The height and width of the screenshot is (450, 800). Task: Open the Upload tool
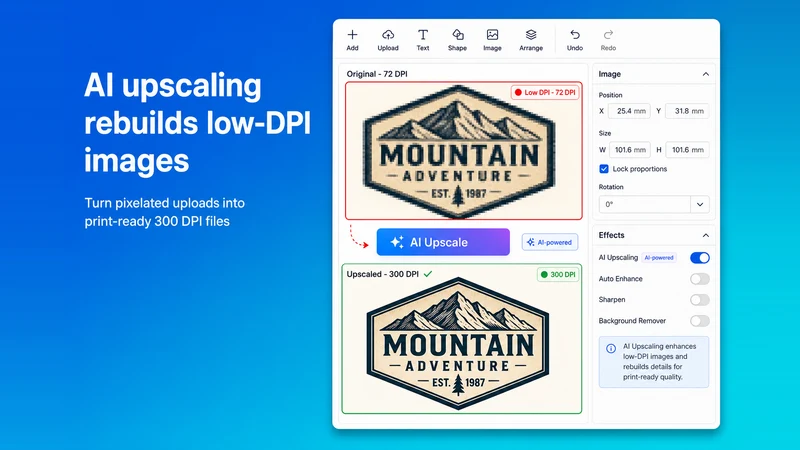click(x=388, y=40)
